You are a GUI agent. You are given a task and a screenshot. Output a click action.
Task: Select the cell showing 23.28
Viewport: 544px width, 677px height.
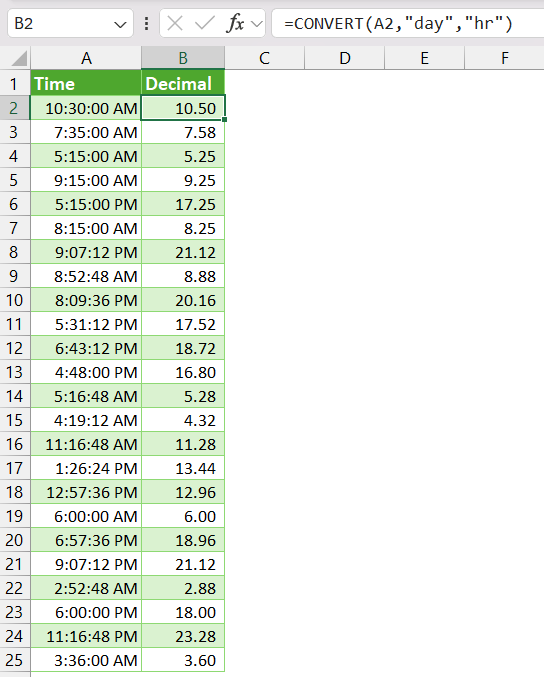(183, 636)
